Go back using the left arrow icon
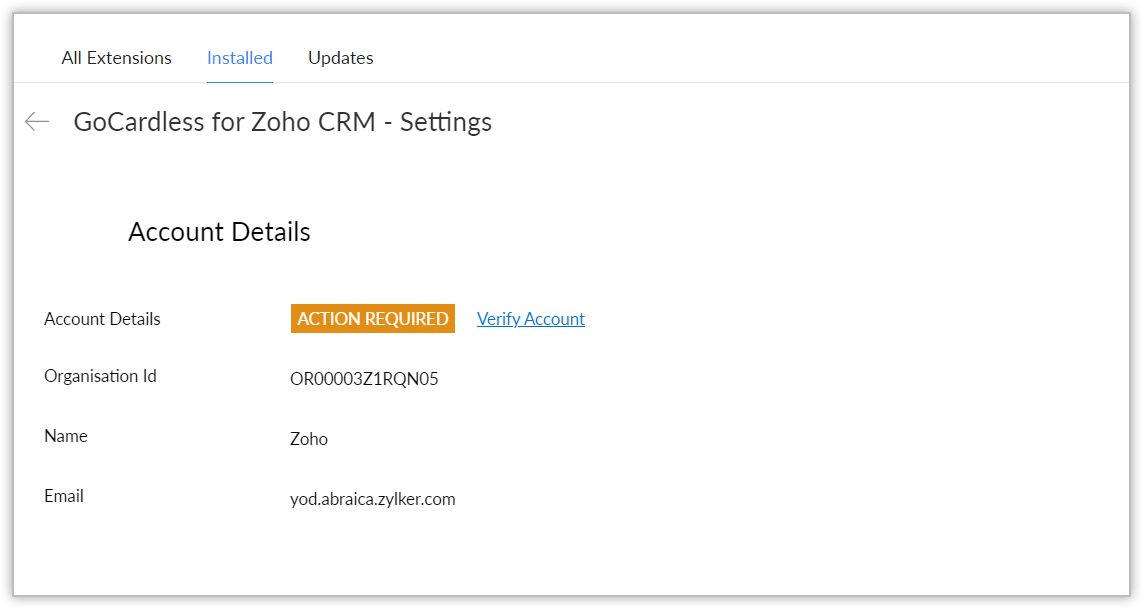 click(37, 122)
